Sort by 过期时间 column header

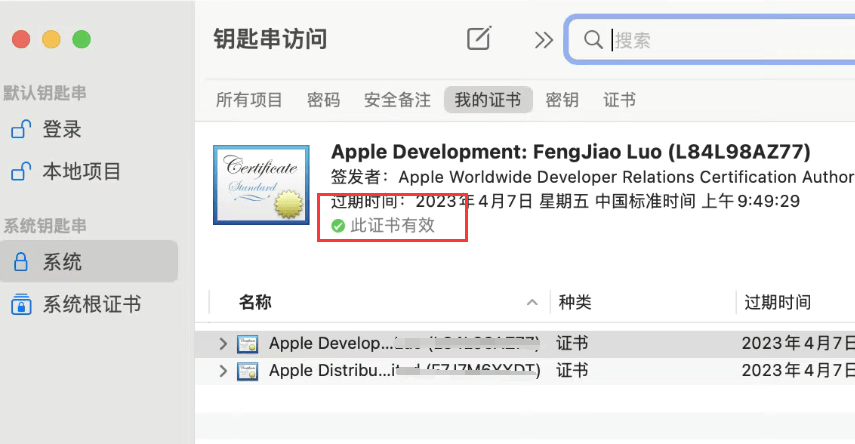777,302
